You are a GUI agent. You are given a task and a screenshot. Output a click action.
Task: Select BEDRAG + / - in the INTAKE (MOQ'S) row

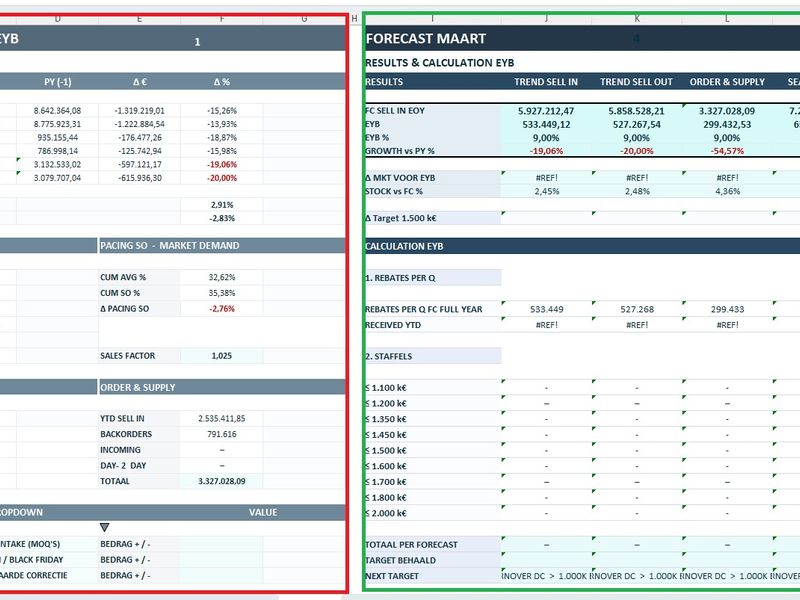click(125, 544)
